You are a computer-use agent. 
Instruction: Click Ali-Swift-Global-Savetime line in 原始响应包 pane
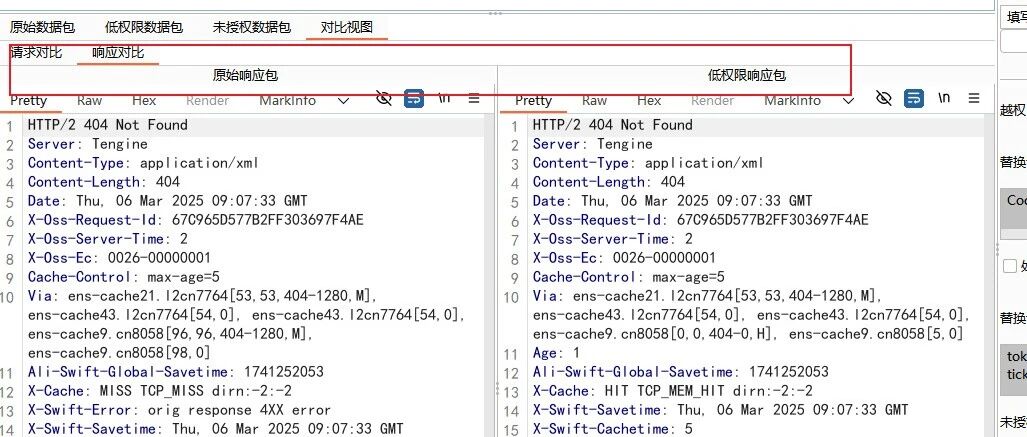click(x=176, y=371)
